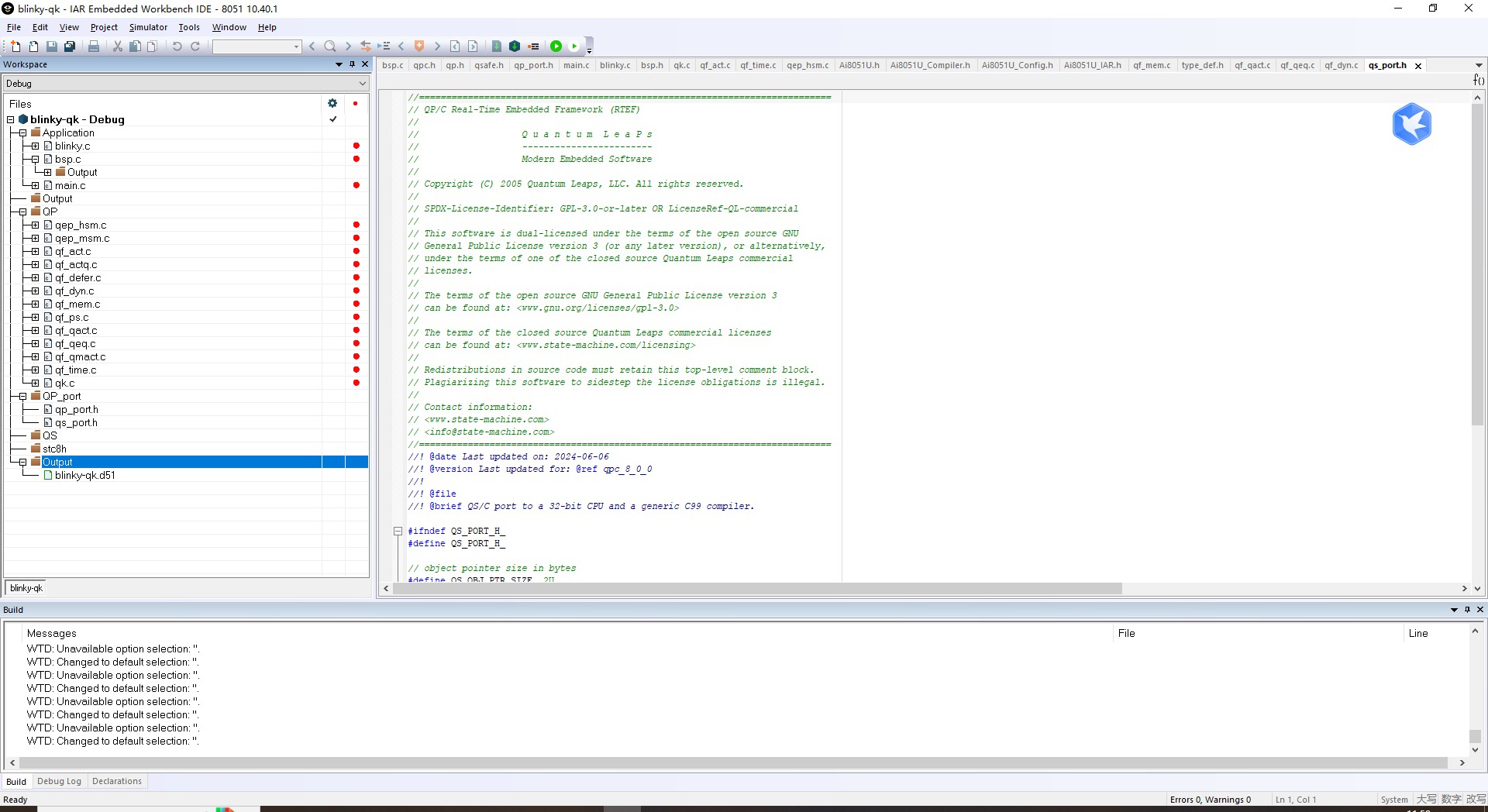Click the editor vertical scrollbar thumb
Screen dimensions: 1488x812
1477,264
